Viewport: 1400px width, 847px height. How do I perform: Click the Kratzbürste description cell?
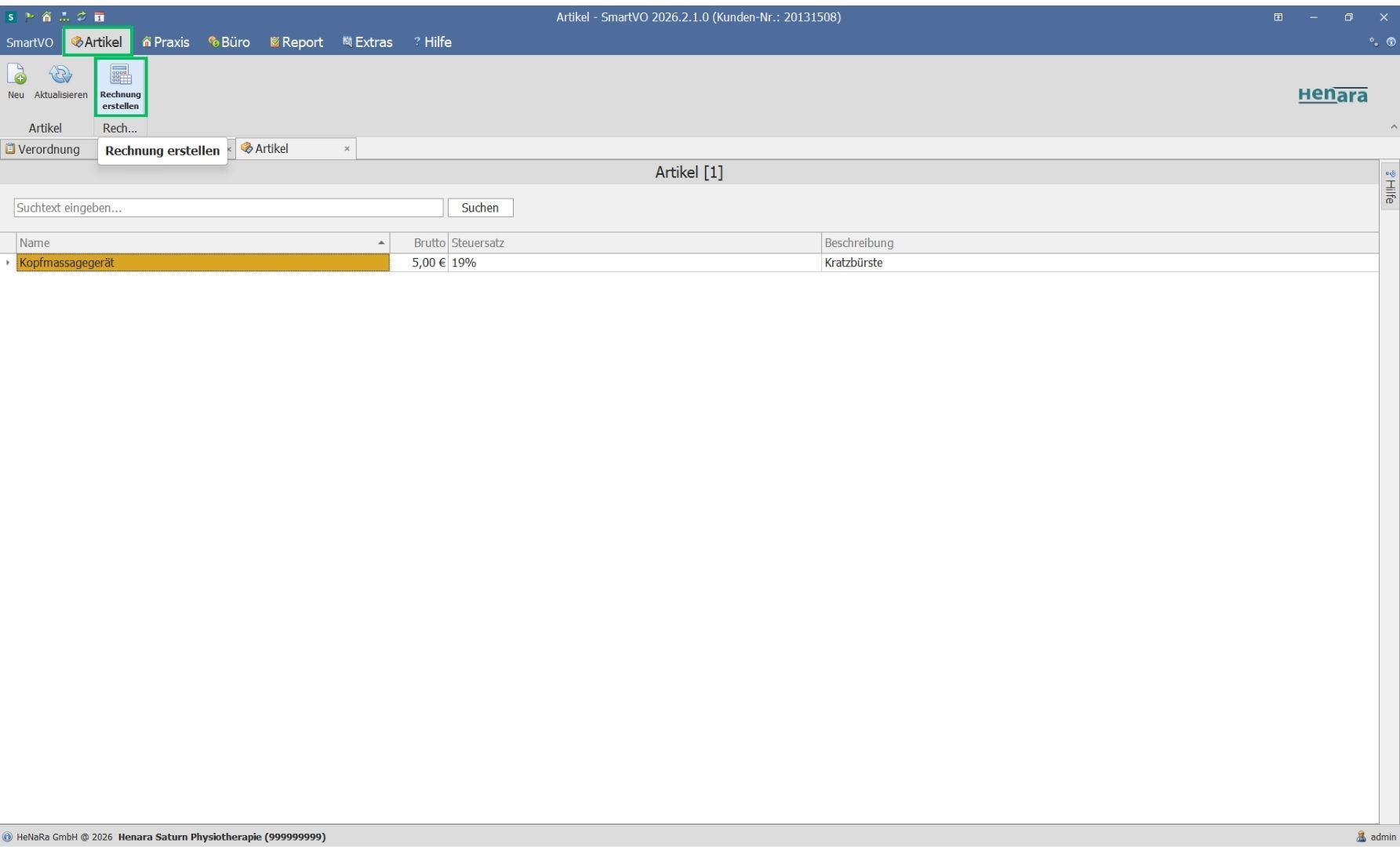pos(1100,263)
